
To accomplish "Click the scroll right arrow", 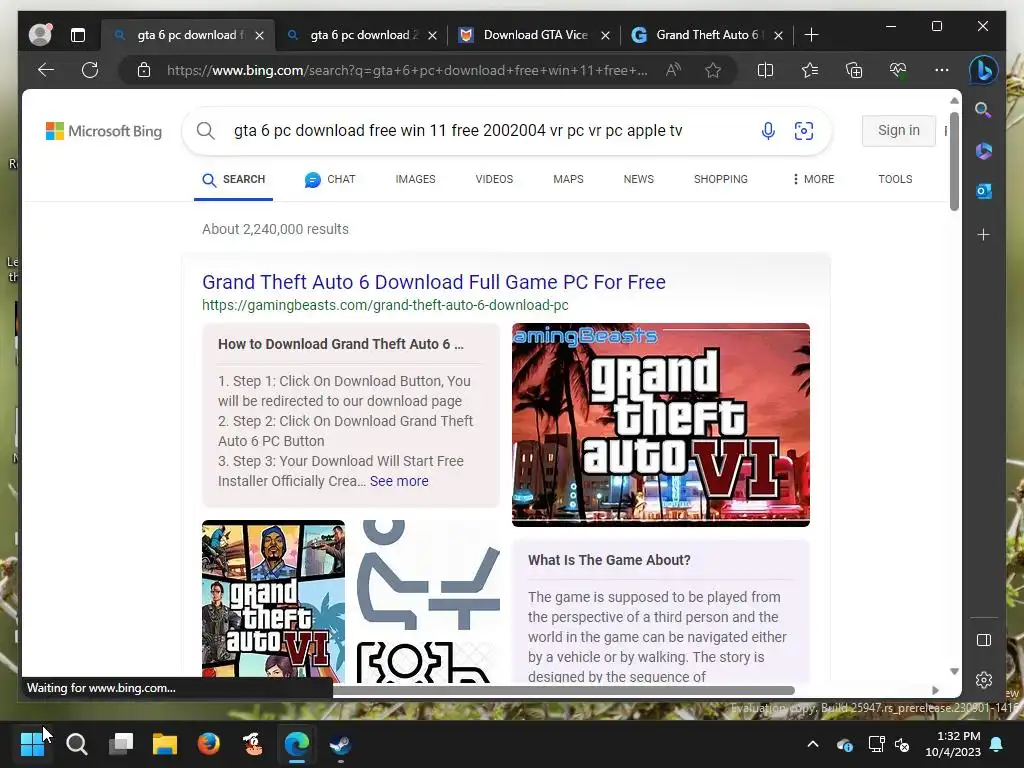I will tap(935, 690).
